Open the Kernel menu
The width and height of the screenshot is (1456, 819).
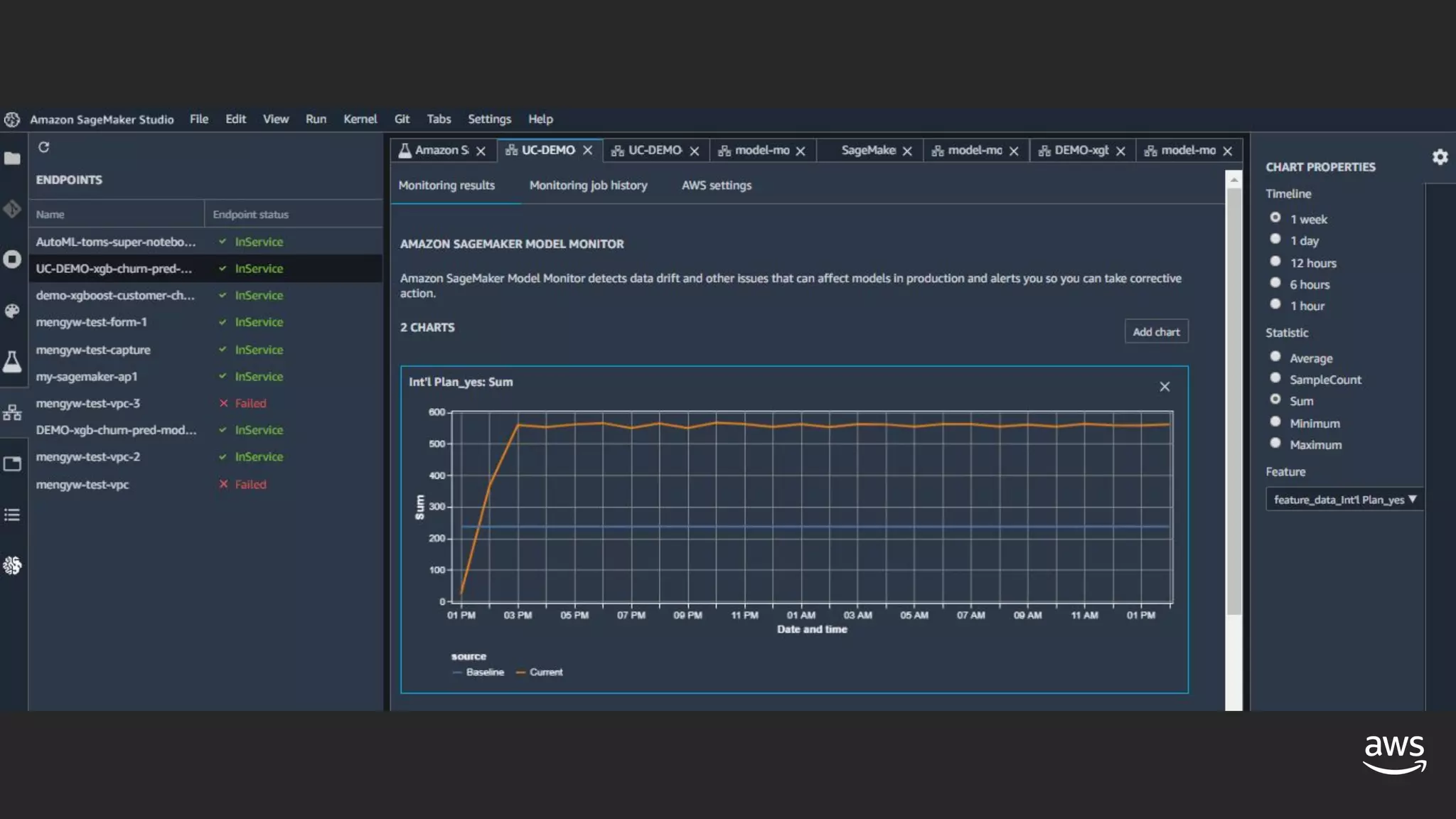(360, 119)
